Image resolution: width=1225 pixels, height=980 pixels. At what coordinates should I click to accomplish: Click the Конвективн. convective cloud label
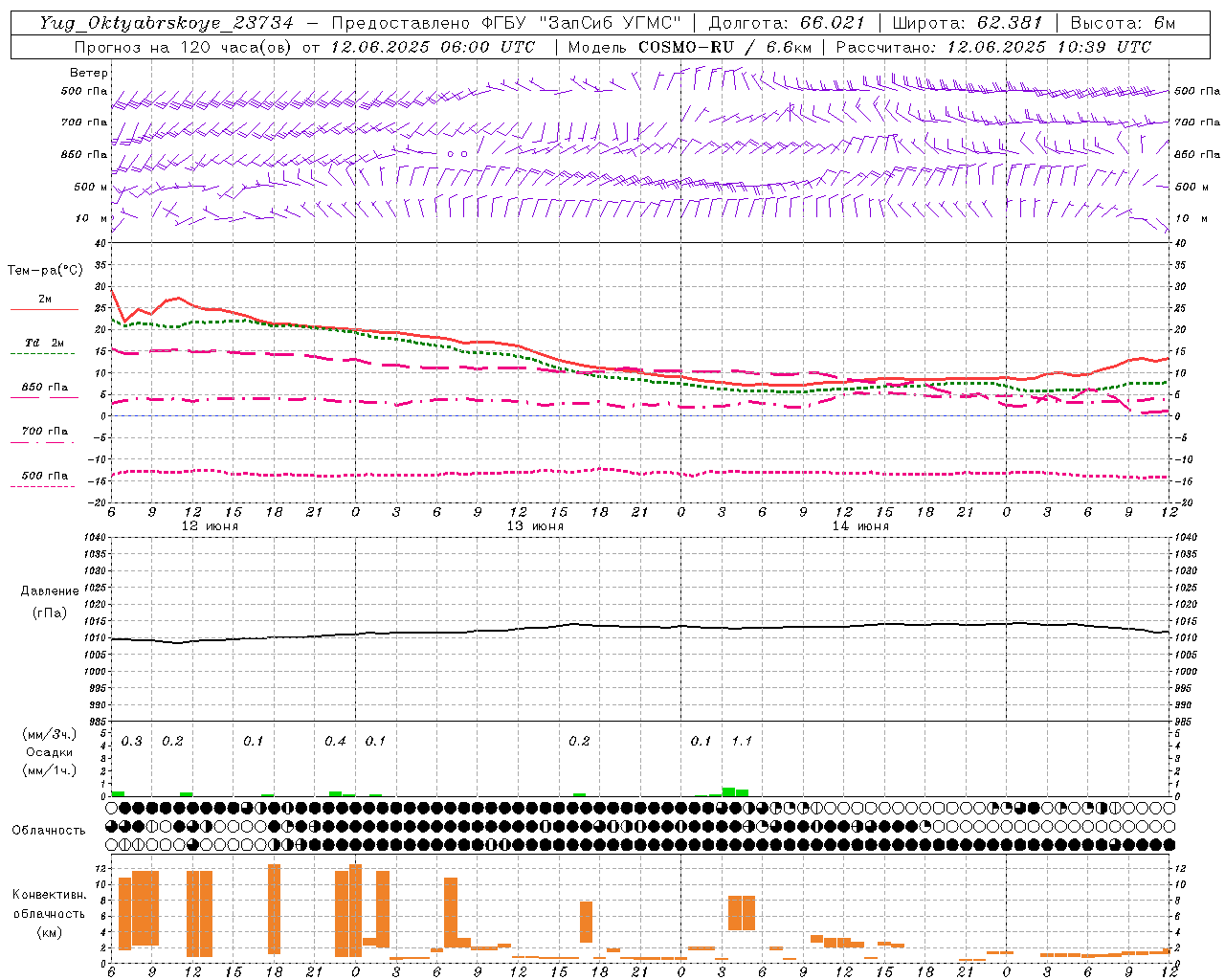49,895
